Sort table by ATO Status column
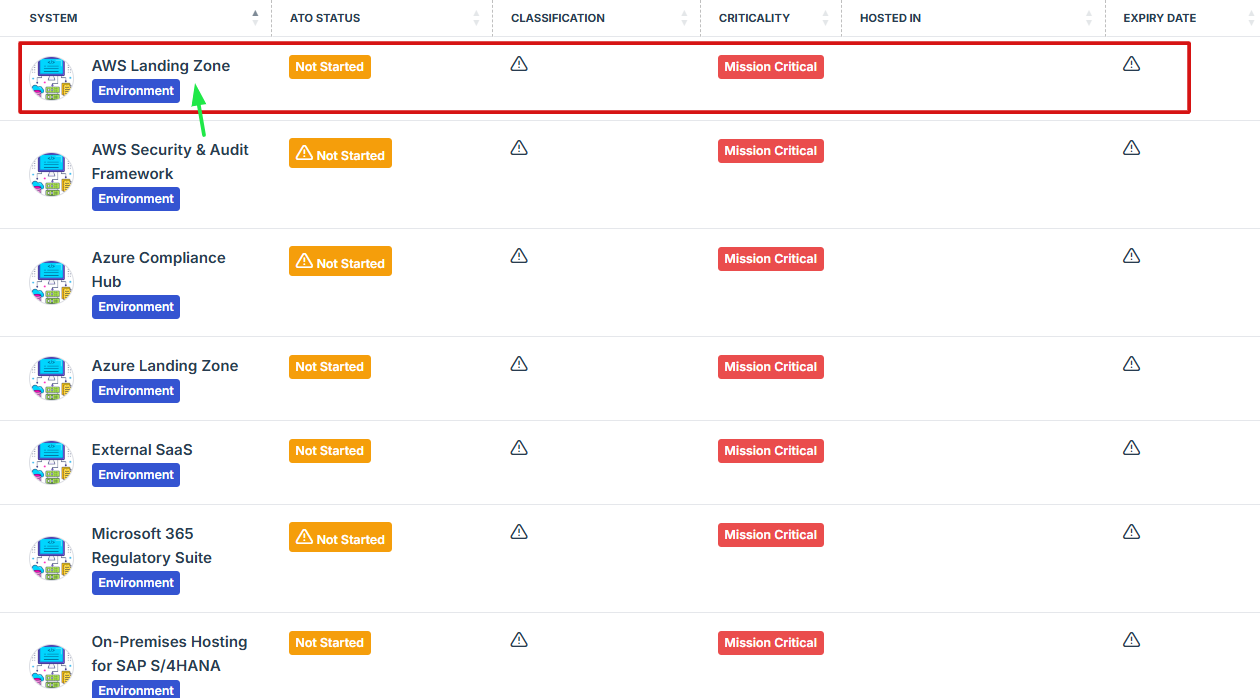The width and height of the screenshot is (1260, 698). 325,18
